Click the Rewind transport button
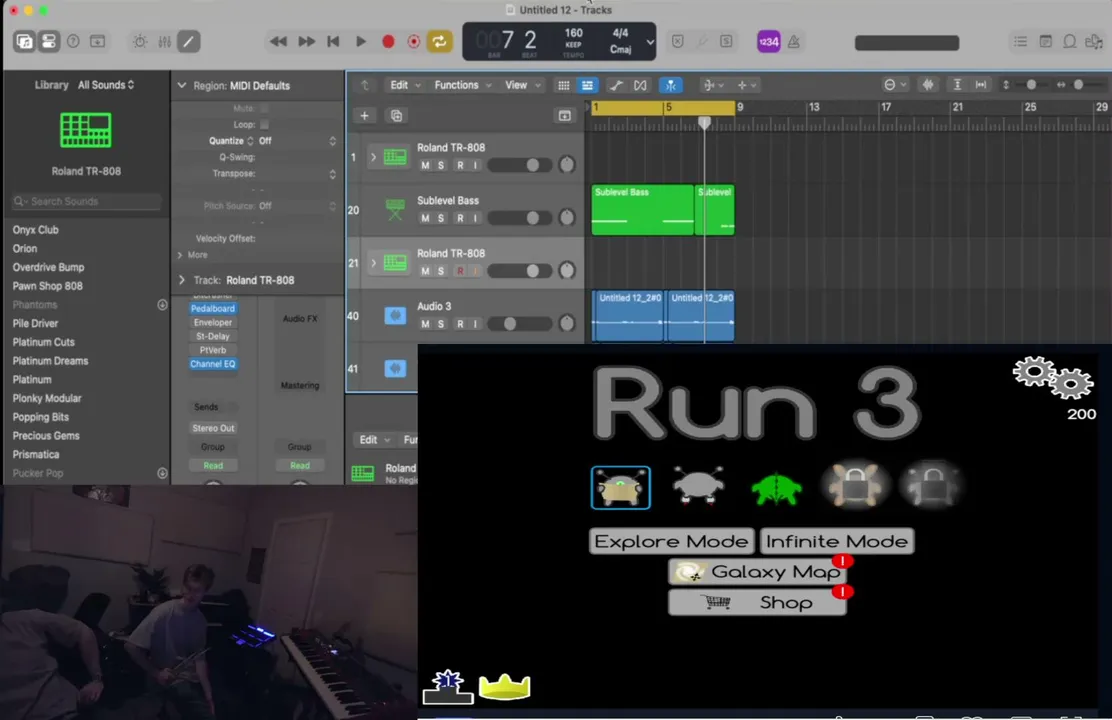Screen dimensions: 1112x720 click(x=278, y=42)
